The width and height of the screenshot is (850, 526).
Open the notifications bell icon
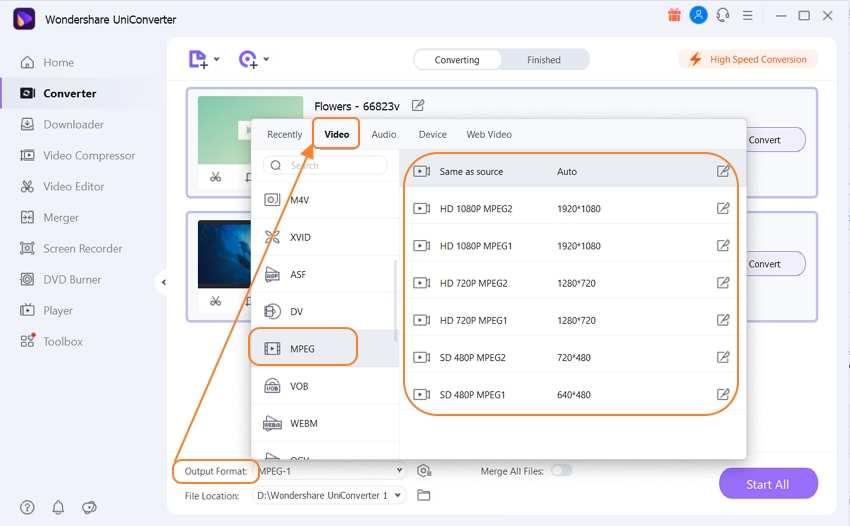(58, 507)
